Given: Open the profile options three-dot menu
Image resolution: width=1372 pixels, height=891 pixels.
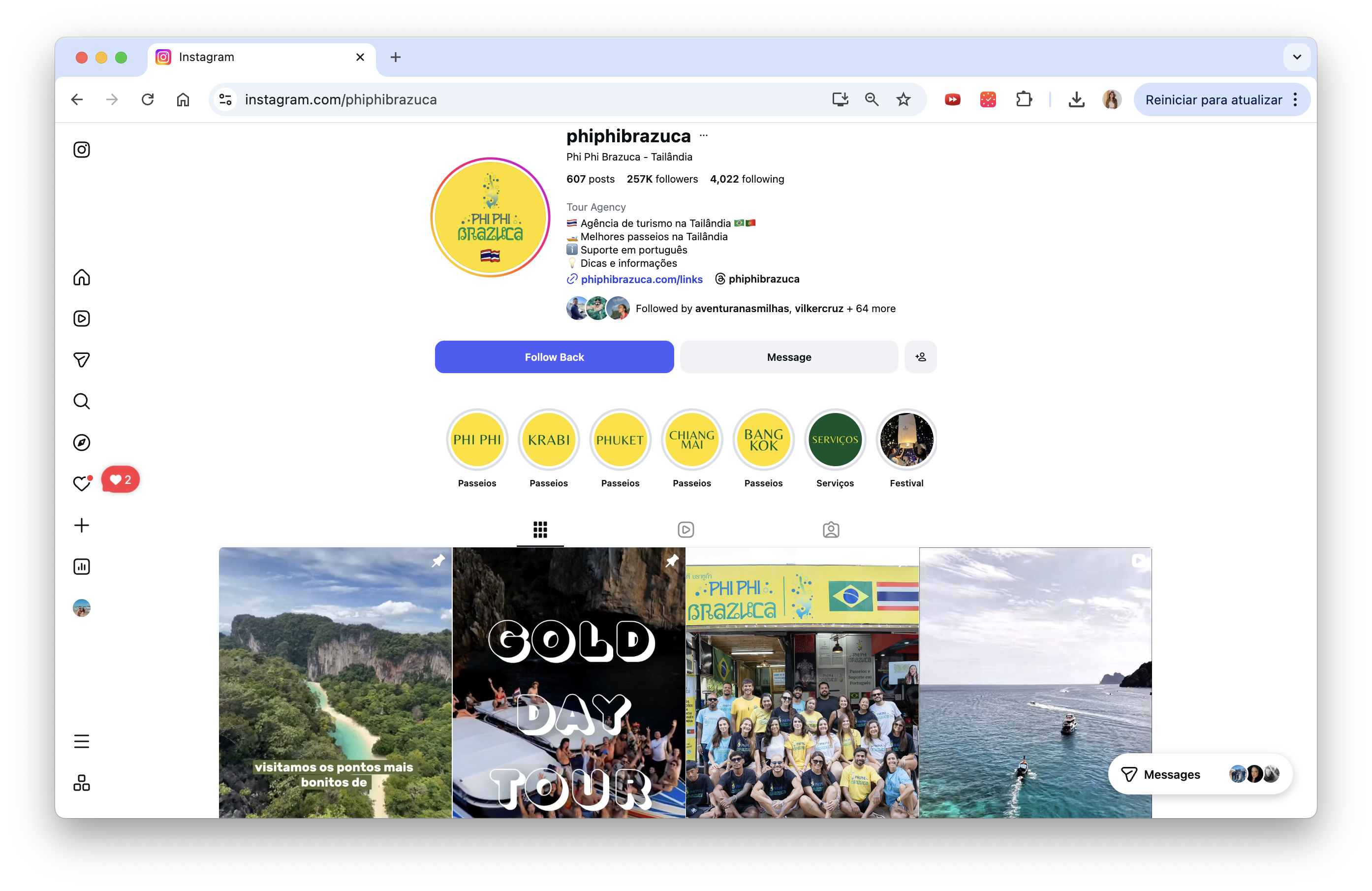Looking at the screenshot, I should [x=703, y=136].
